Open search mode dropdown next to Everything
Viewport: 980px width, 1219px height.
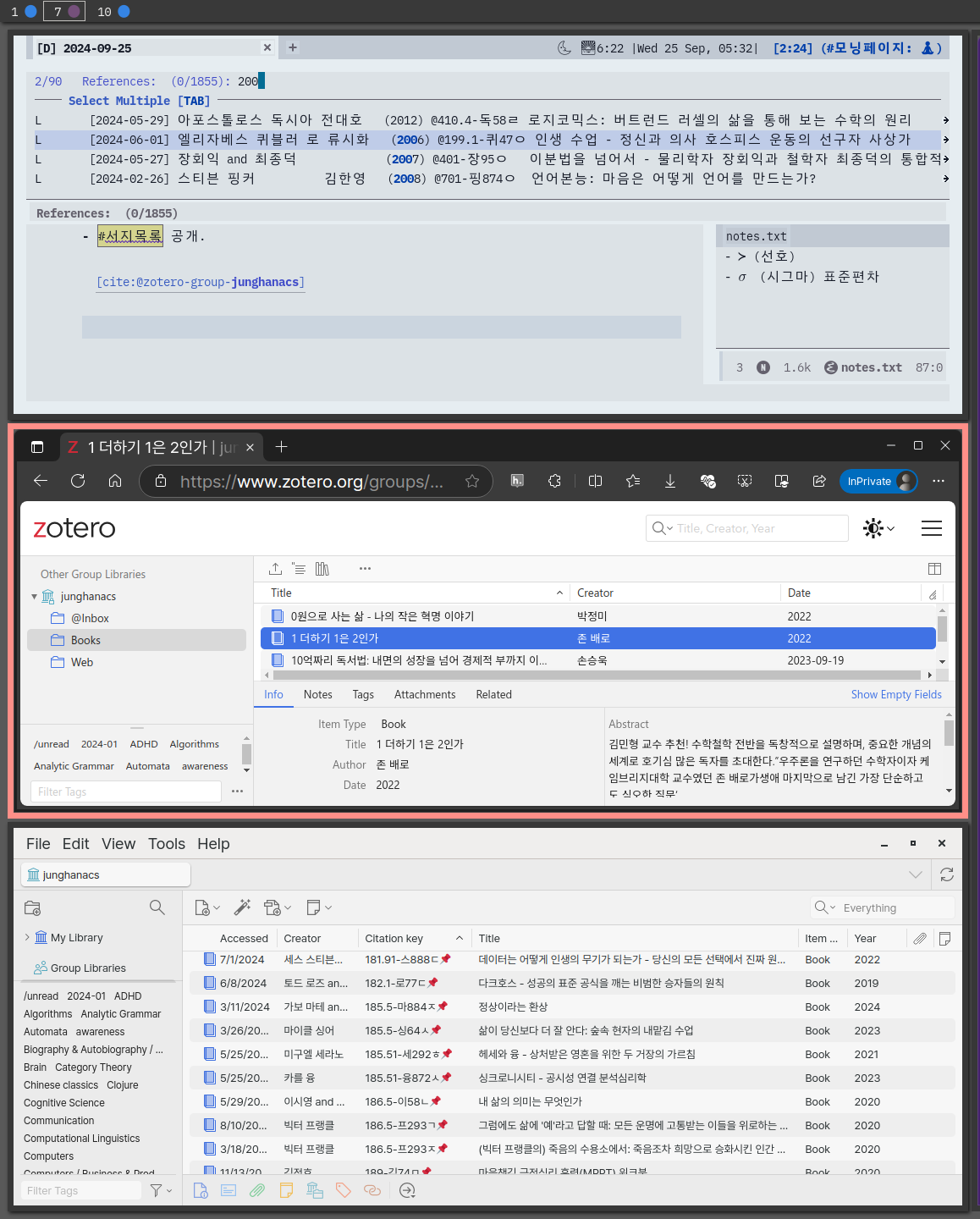click(825, 907)
